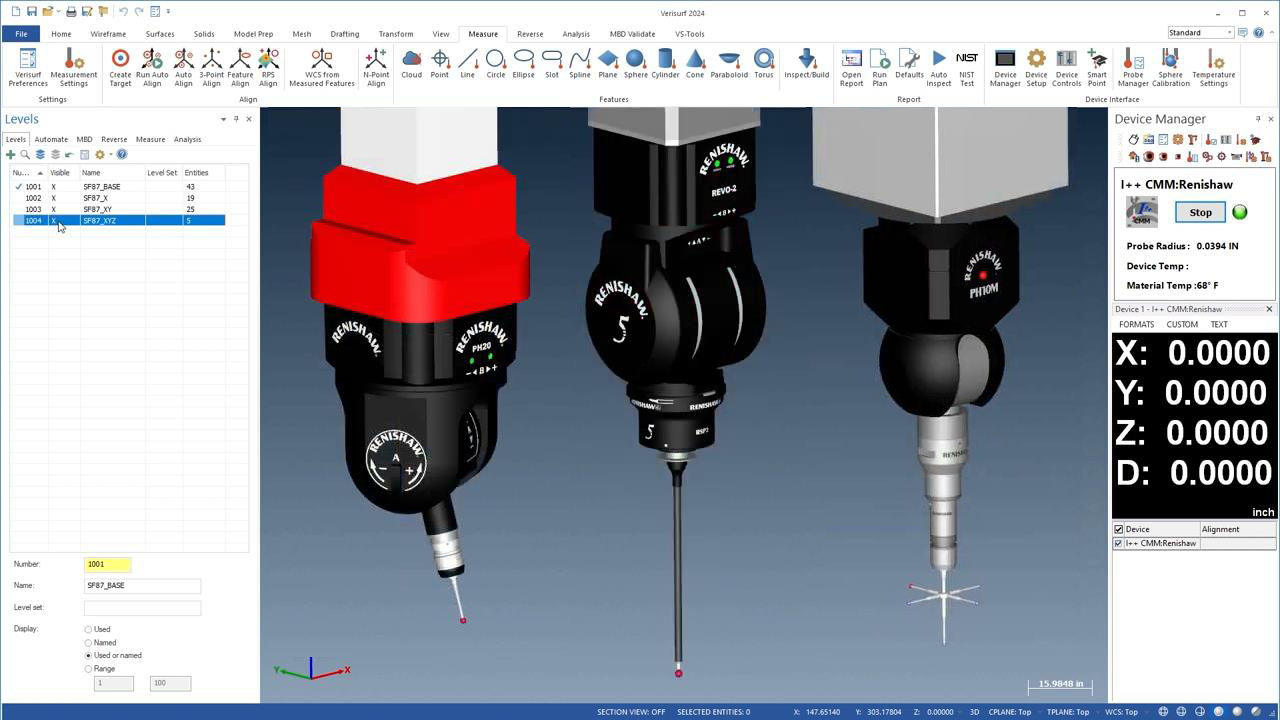1280x720 pixels.
Task: Open Probe Manager
Action: pos(1133,68)
